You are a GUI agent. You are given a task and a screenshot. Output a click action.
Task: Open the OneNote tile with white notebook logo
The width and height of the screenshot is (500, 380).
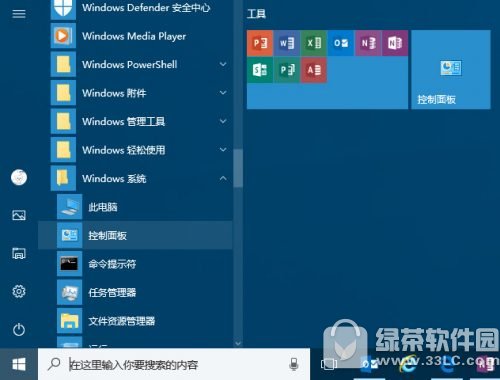(x=395, y=43)
